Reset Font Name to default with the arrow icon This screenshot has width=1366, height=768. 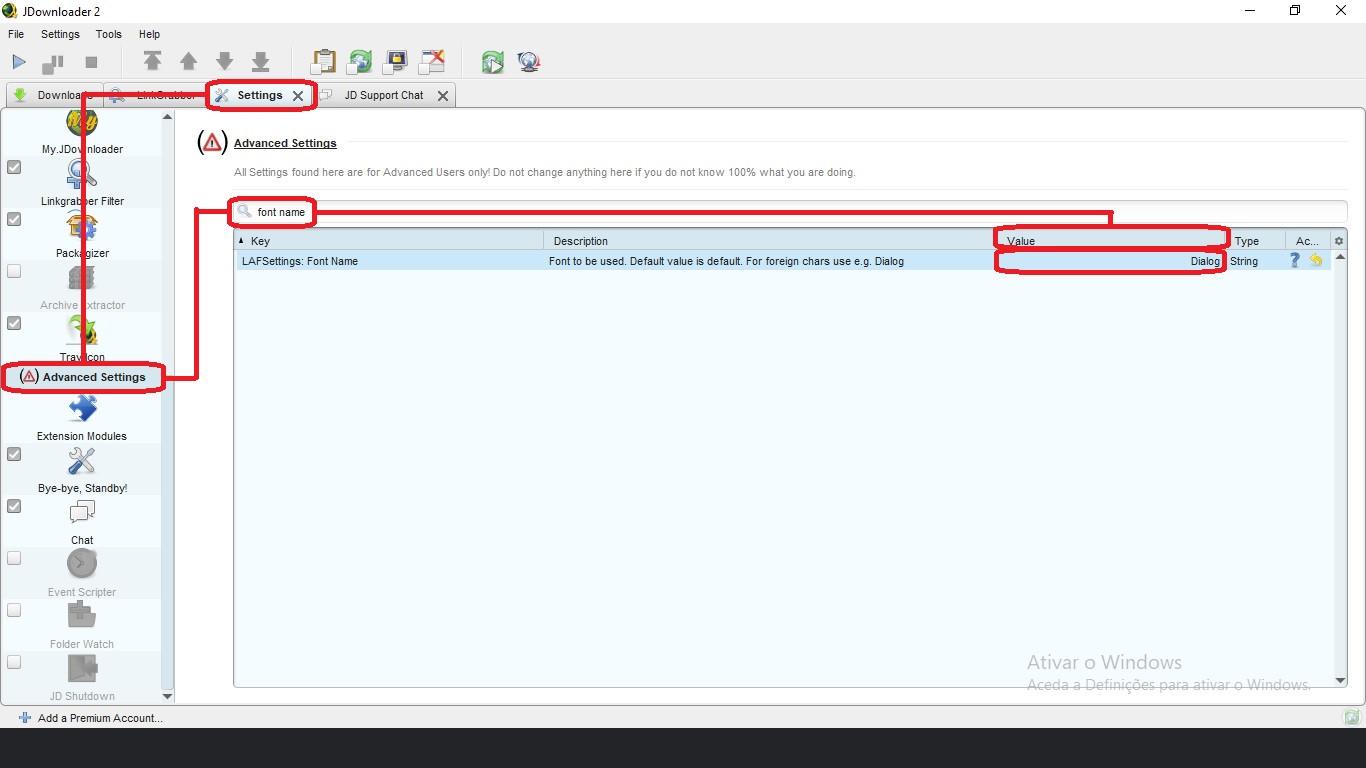click(x=1316, y=260)
